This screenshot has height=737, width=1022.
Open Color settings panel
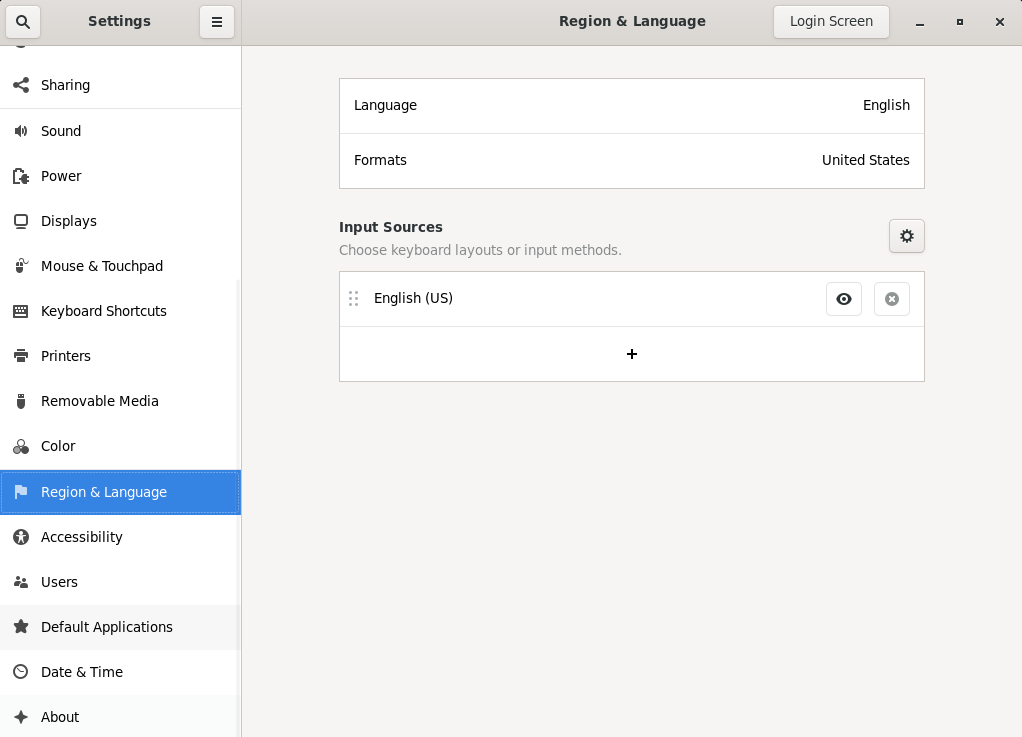pyautogui.click(x=58, y=446)
